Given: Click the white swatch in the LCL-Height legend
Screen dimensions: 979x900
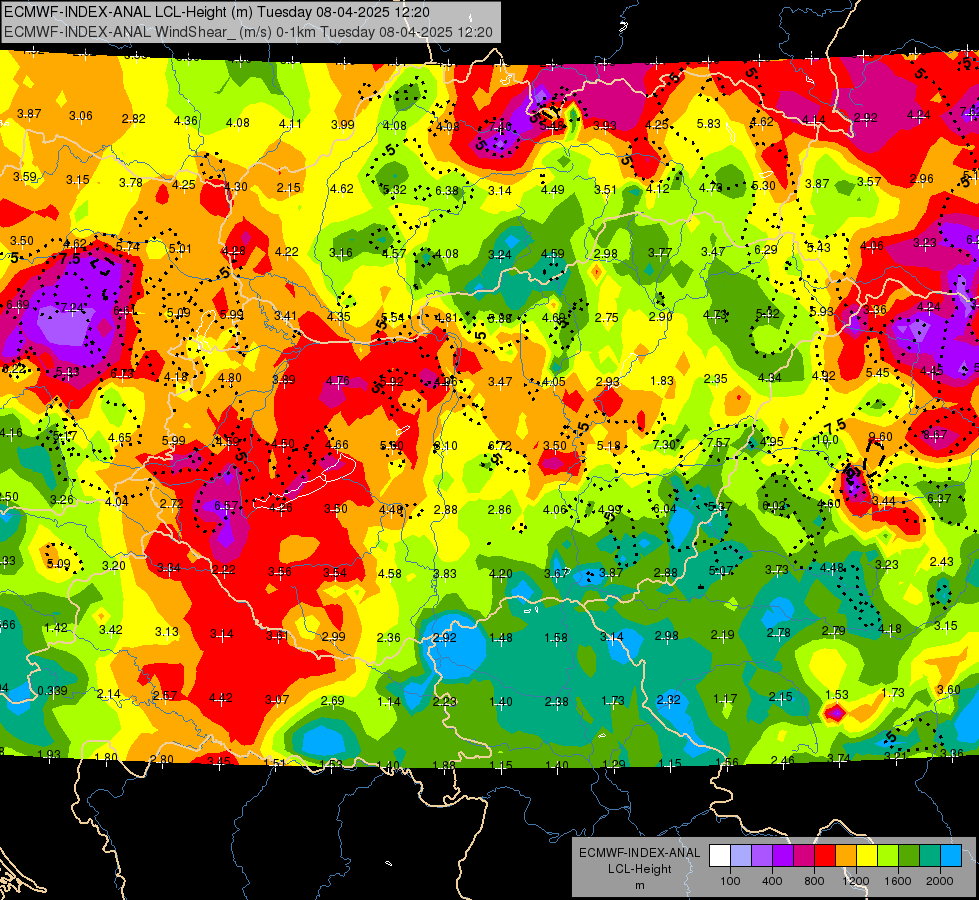Looking at the screenshot, I should click(x=720, y=856).
